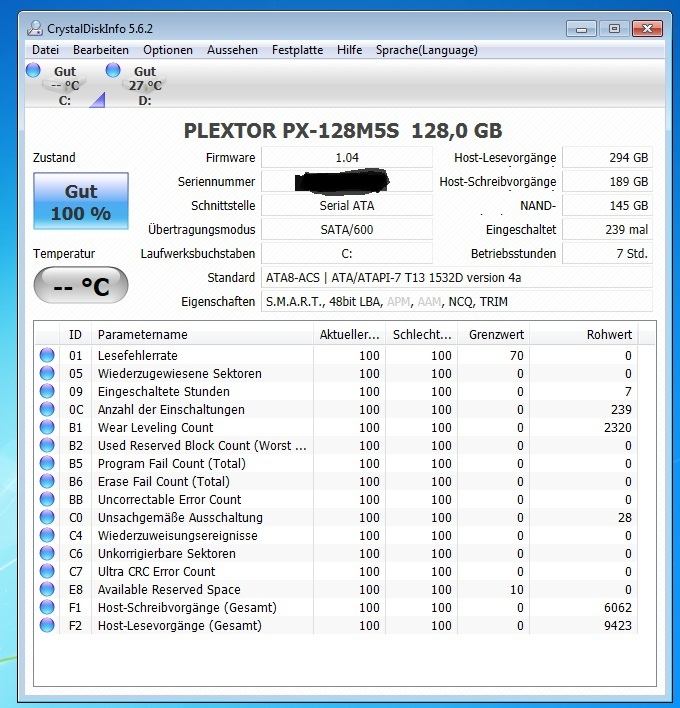Click the Parametername column header
Viewport: 680px width, 708px height.
tap(202, 335)
